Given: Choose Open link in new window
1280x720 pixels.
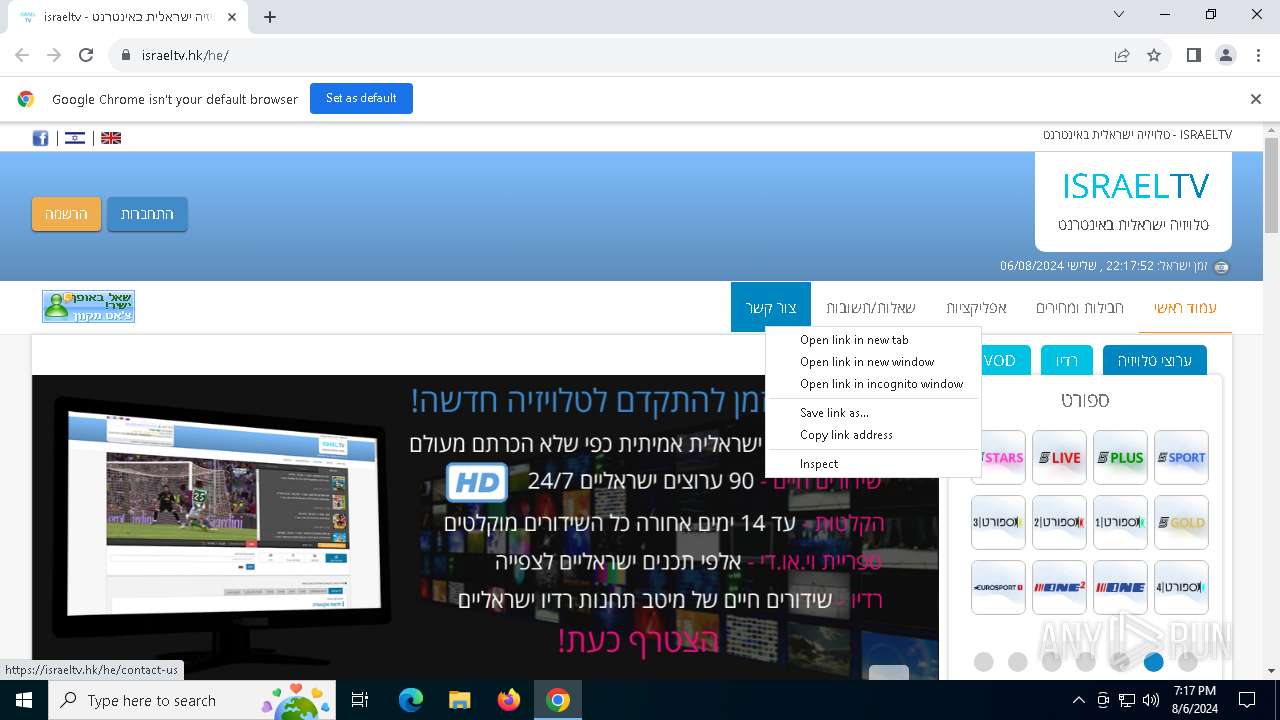Looking at the screenshot, I should click(873, 362).
